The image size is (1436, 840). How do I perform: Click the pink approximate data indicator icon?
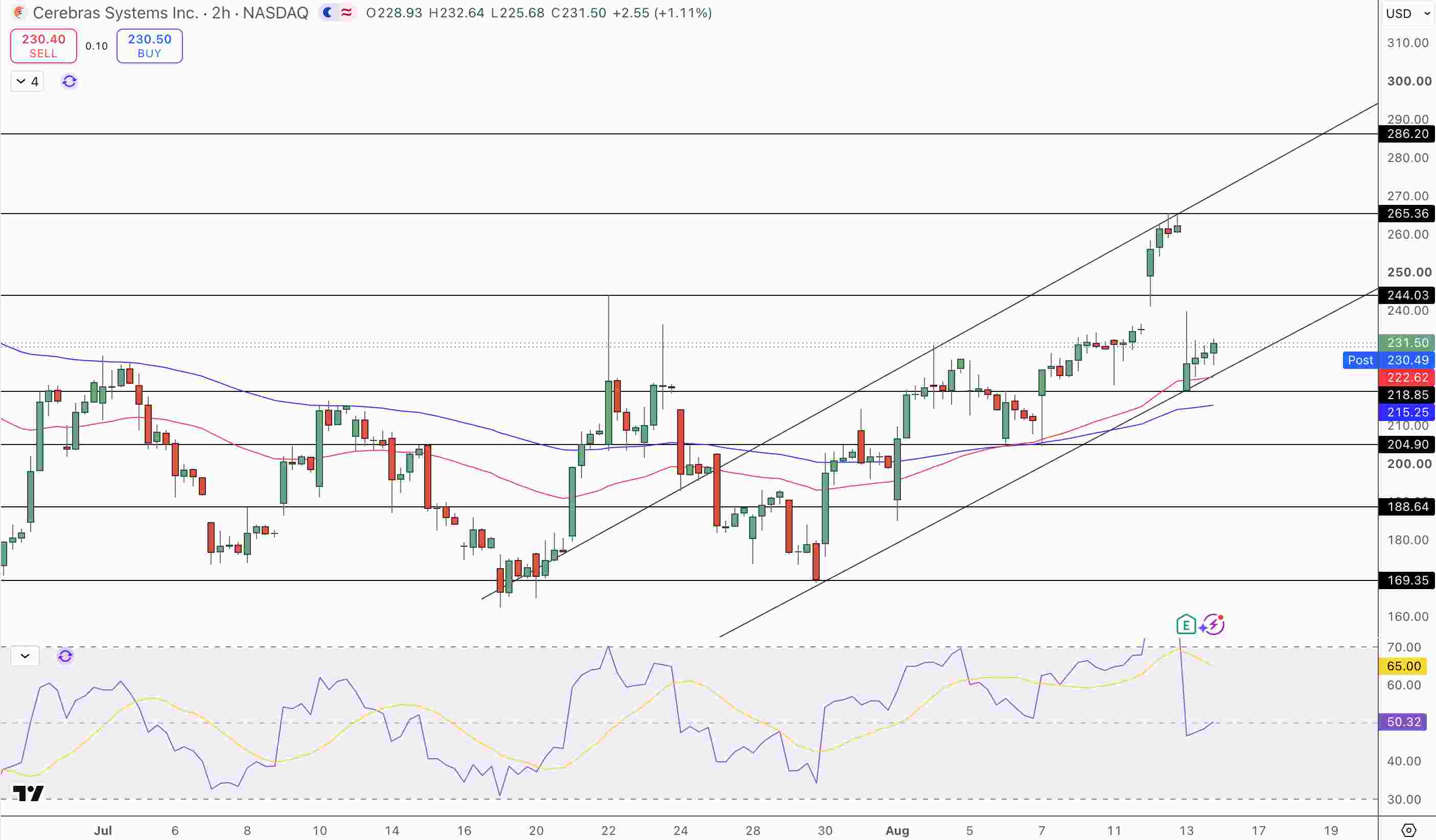(346, 13)
